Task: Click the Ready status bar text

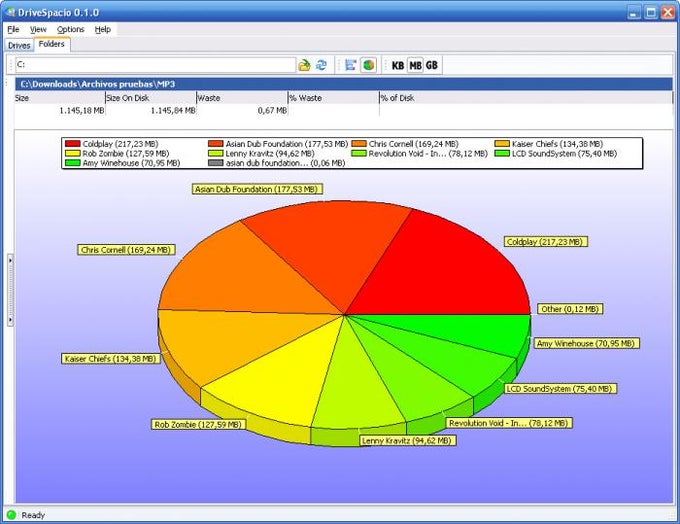Action: coord(33,515)
